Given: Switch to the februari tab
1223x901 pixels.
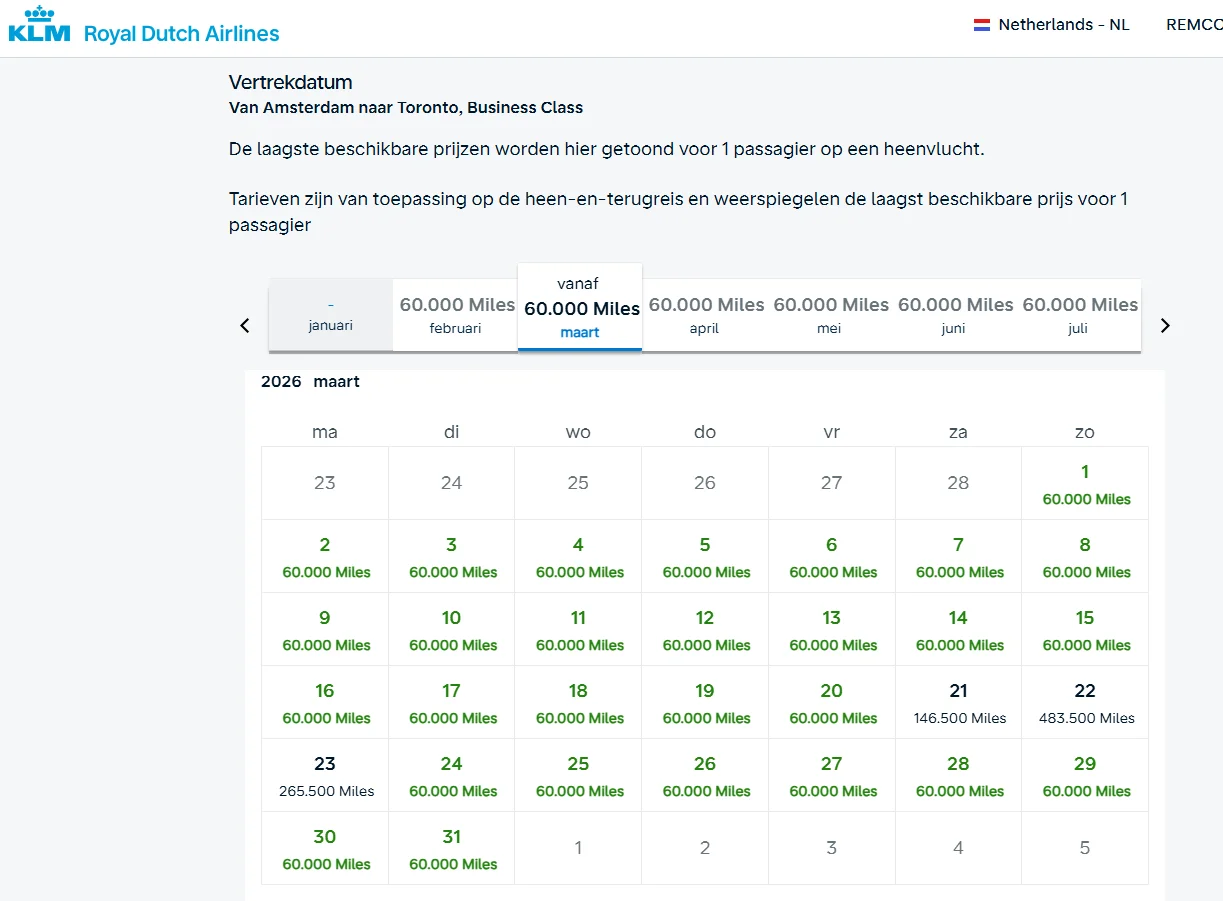Looking at the screenshot, I should click(x=455, y=315).
